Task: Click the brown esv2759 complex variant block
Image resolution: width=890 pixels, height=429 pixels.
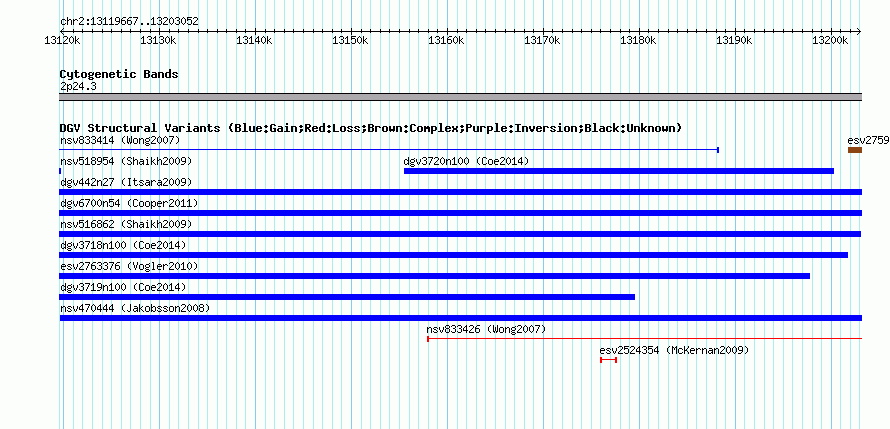Action: click(855, 150)
